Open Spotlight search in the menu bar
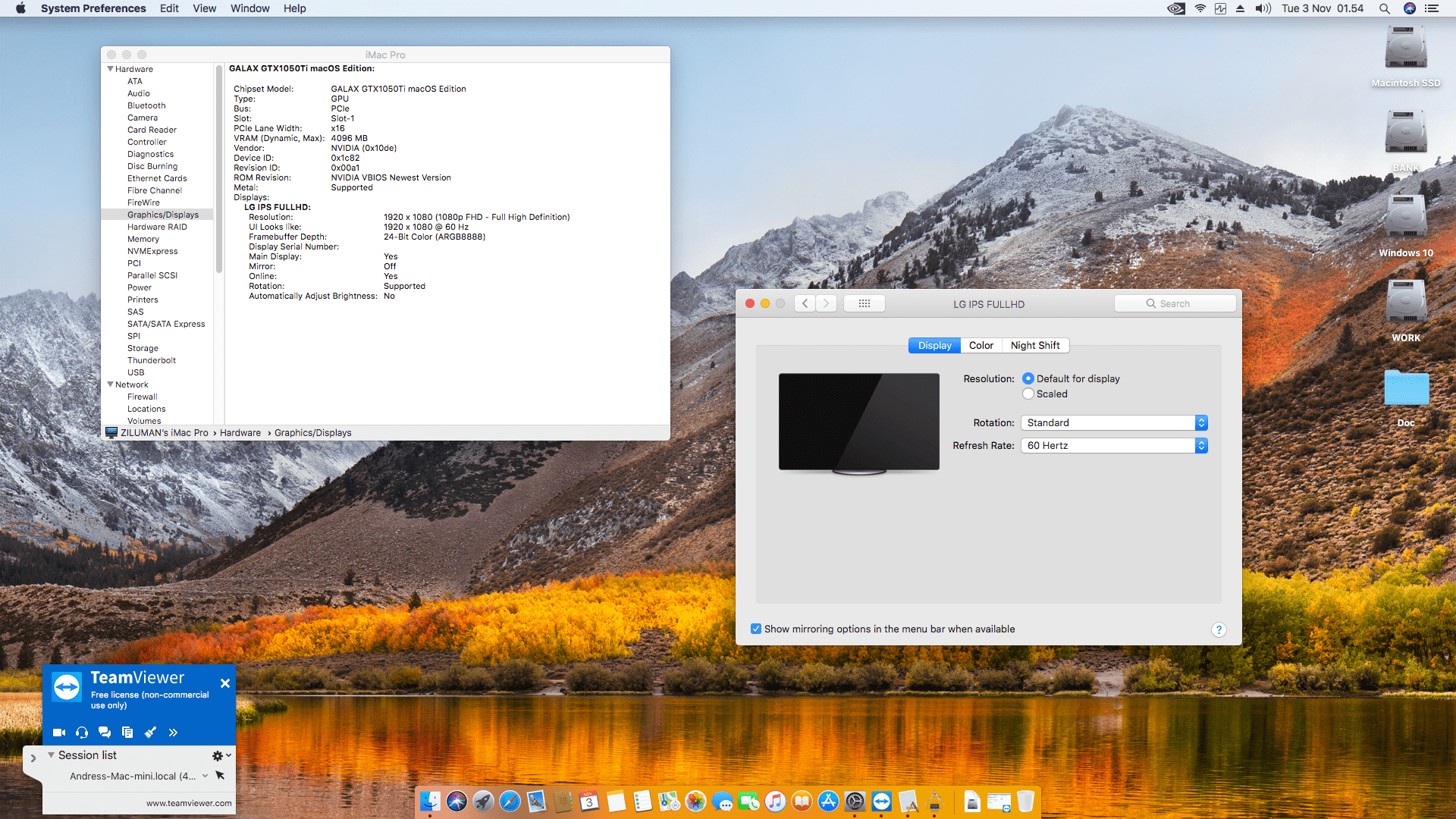This screenshot has height=819, width=1456. (x=1384, y=8)
